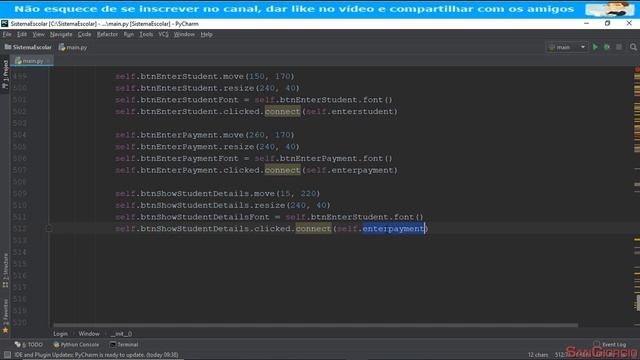Toggle the Structure tool window sidebar button
This screenshot has height=360, width=640.
[5, 271]
